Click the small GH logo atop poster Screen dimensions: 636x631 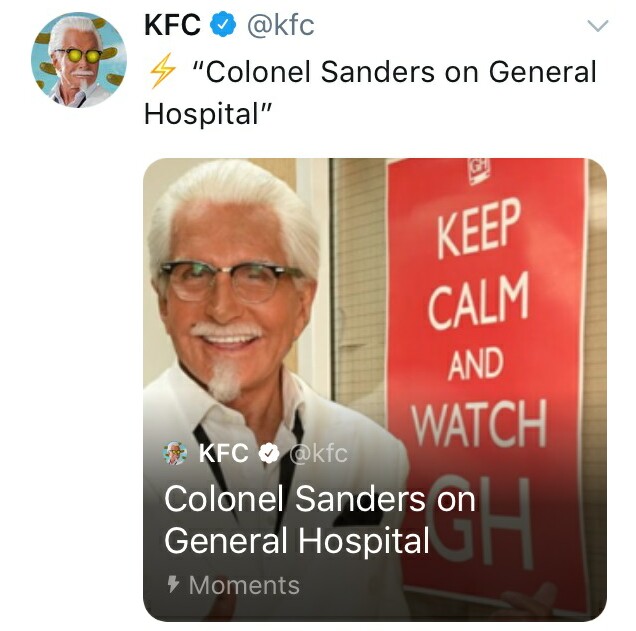point(479,170)
